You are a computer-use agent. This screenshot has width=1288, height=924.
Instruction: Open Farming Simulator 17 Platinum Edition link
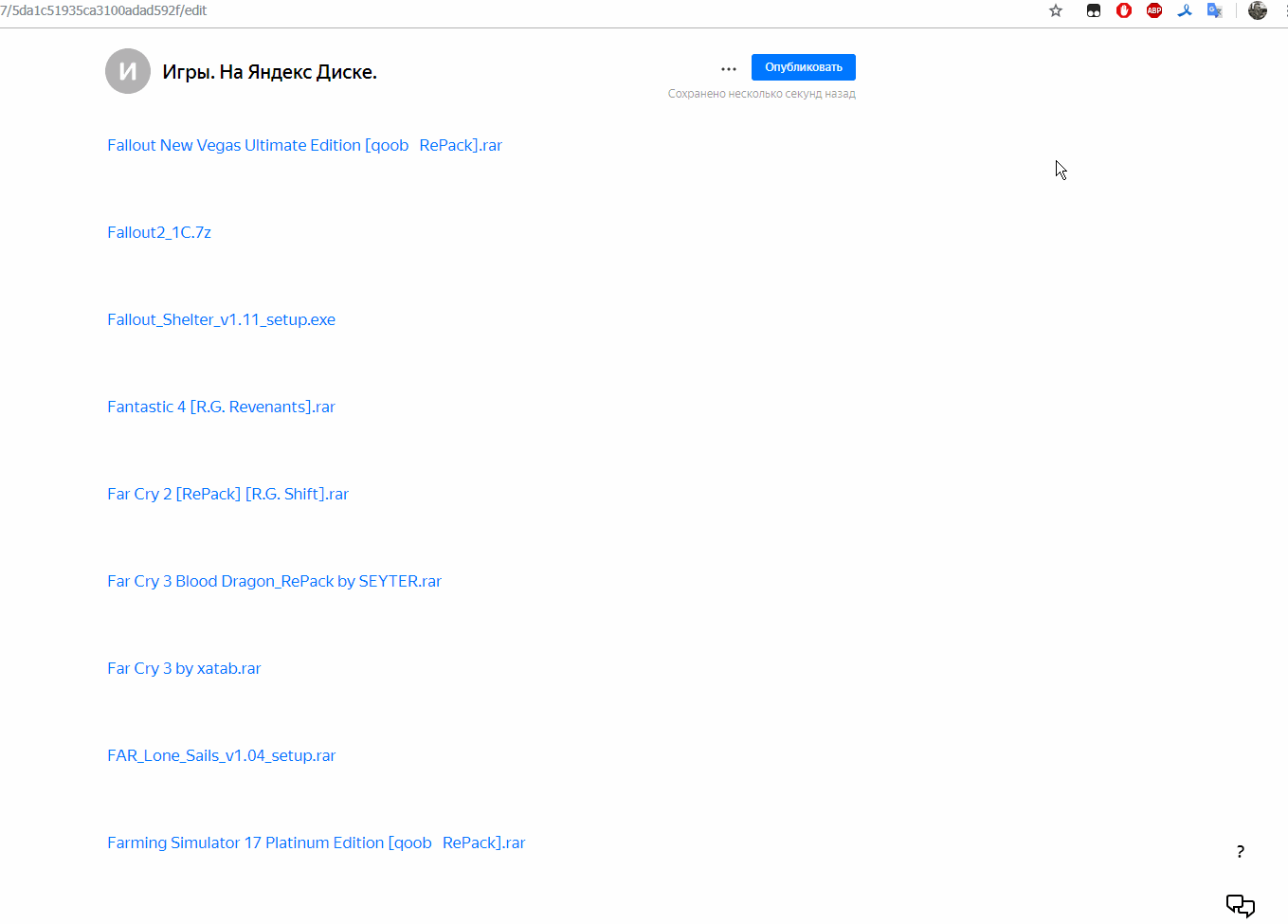click(x=317, y=842)
